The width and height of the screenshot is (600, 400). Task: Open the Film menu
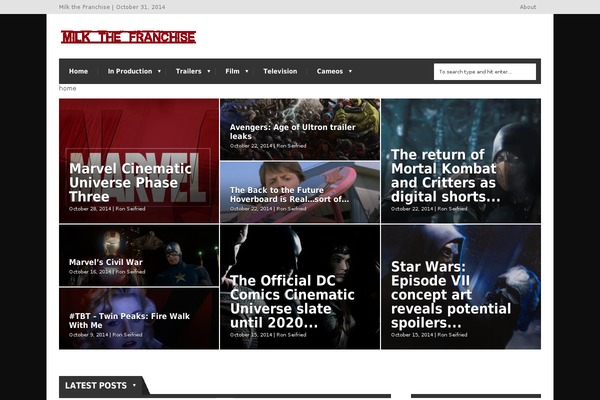tap(232, 71)
